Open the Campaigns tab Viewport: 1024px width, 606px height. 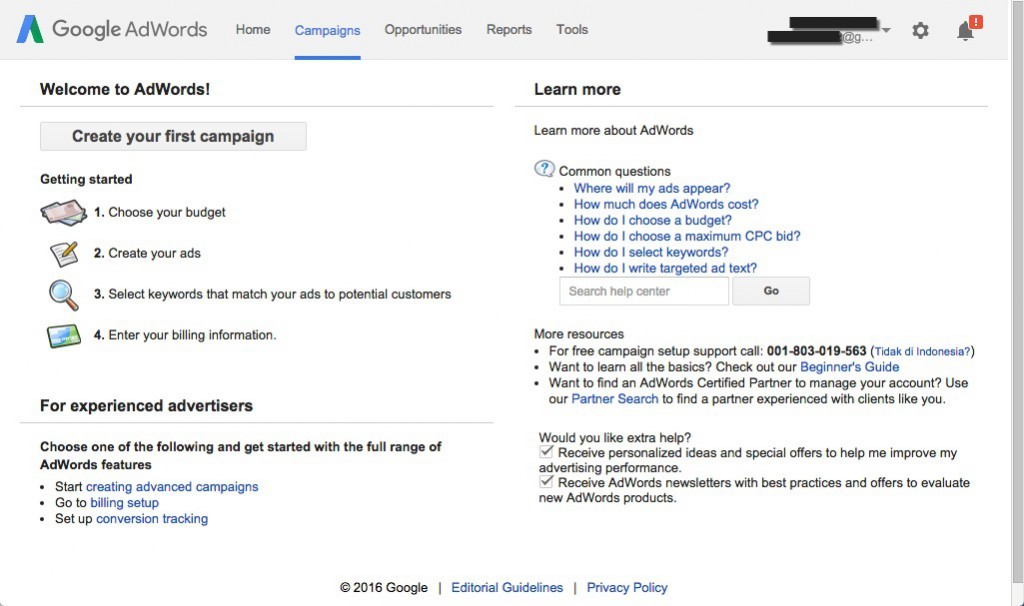[327, 30]
